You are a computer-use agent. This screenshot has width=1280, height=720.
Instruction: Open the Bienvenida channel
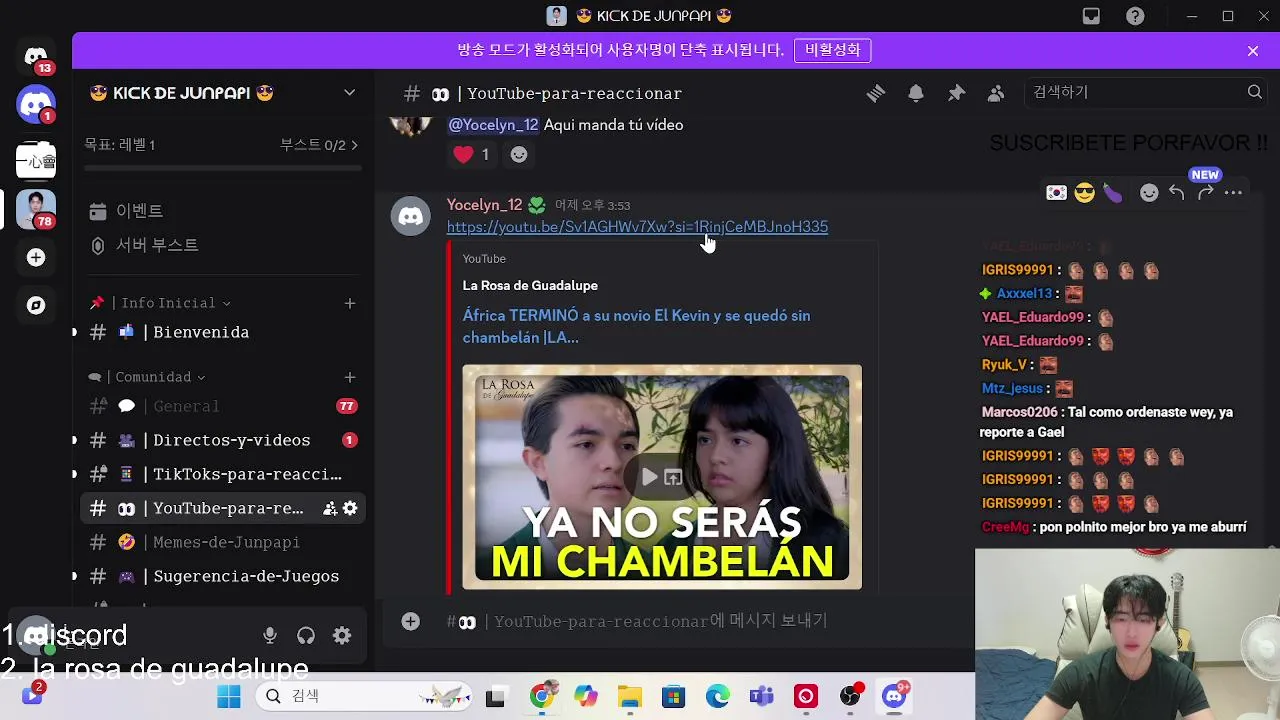(x=222, y=332)
